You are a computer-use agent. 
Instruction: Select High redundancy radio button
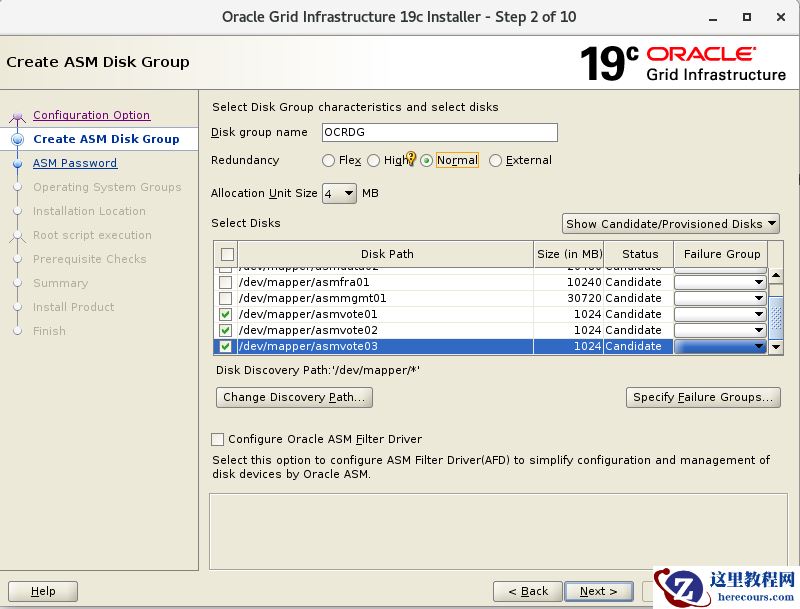tap(373, 161)
